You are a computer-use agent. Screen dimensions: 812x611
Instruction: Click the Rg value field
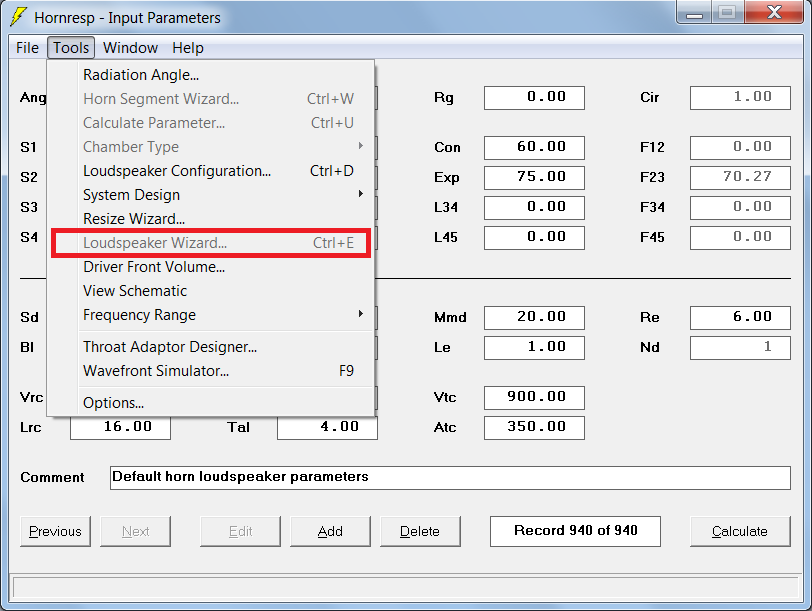pyautogui.click(x=534, y=98)
